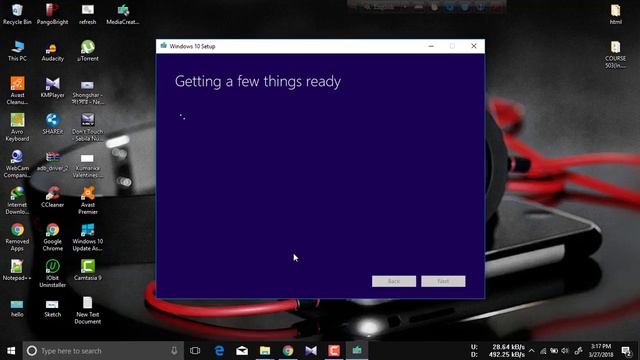640x360 pixels.
Task: Click the Windows 10 Setup taskbar button
Action: pyautogui.click(x=357, y=351)
